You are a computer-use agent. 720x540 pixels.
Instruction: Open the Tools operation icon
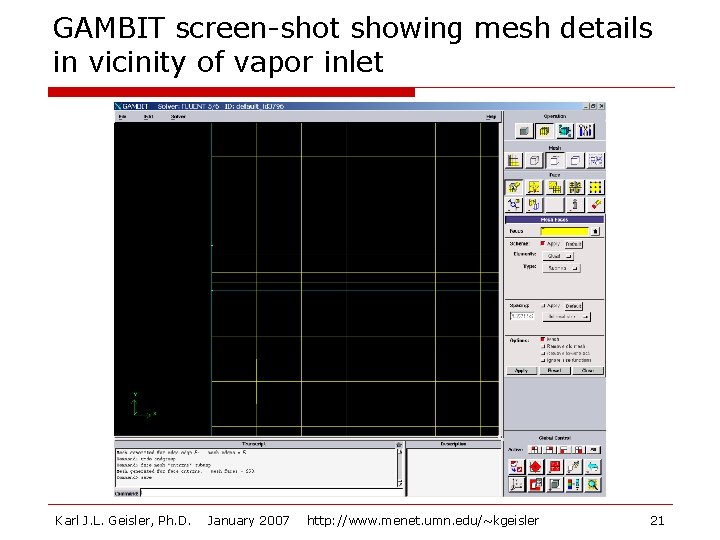[585, 131]
